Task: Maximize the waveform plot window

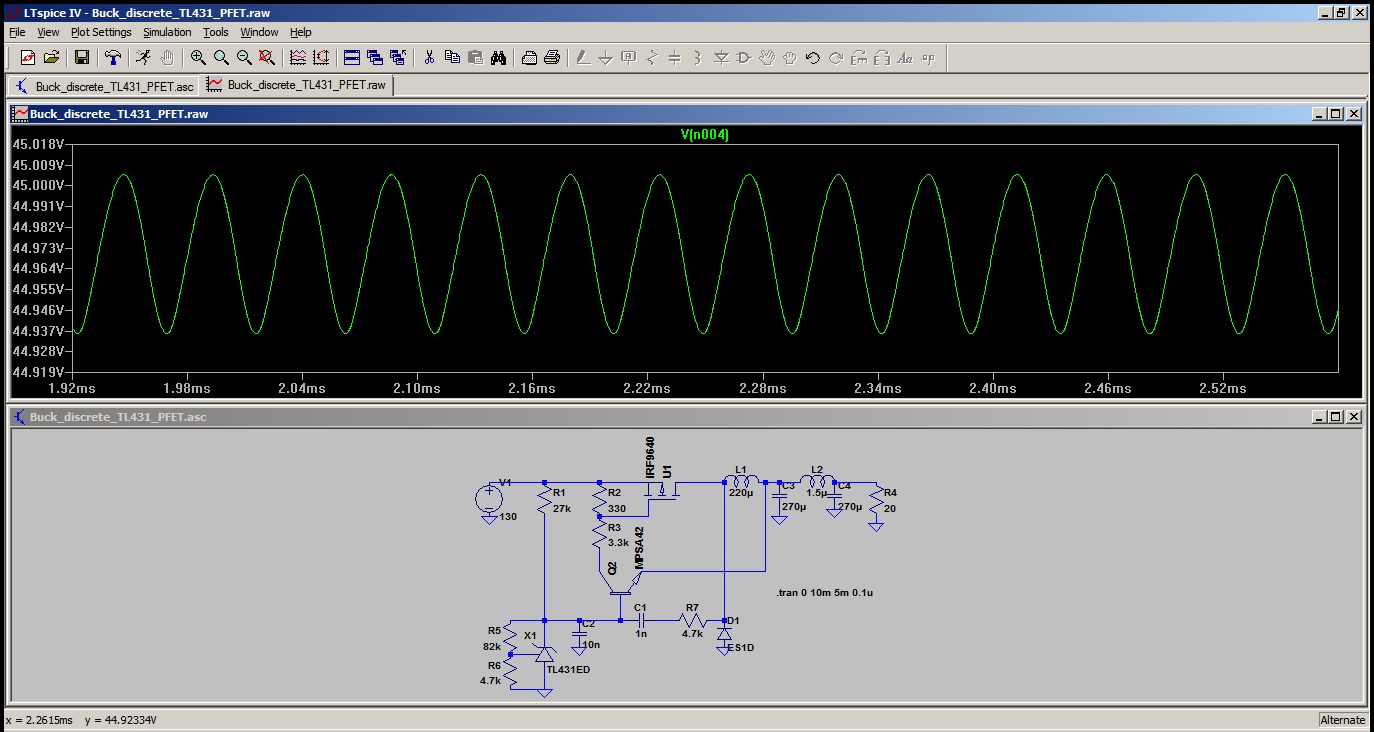Action: pos(1335,114)
